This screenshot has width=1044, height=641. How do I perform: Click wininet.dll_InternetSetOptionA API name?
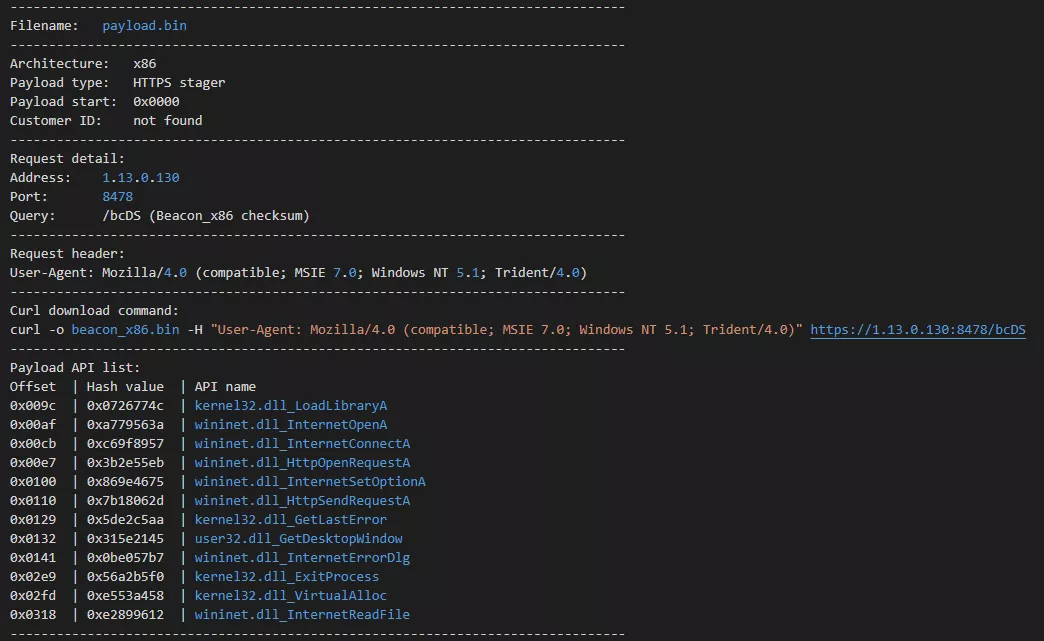coord(310,481)
